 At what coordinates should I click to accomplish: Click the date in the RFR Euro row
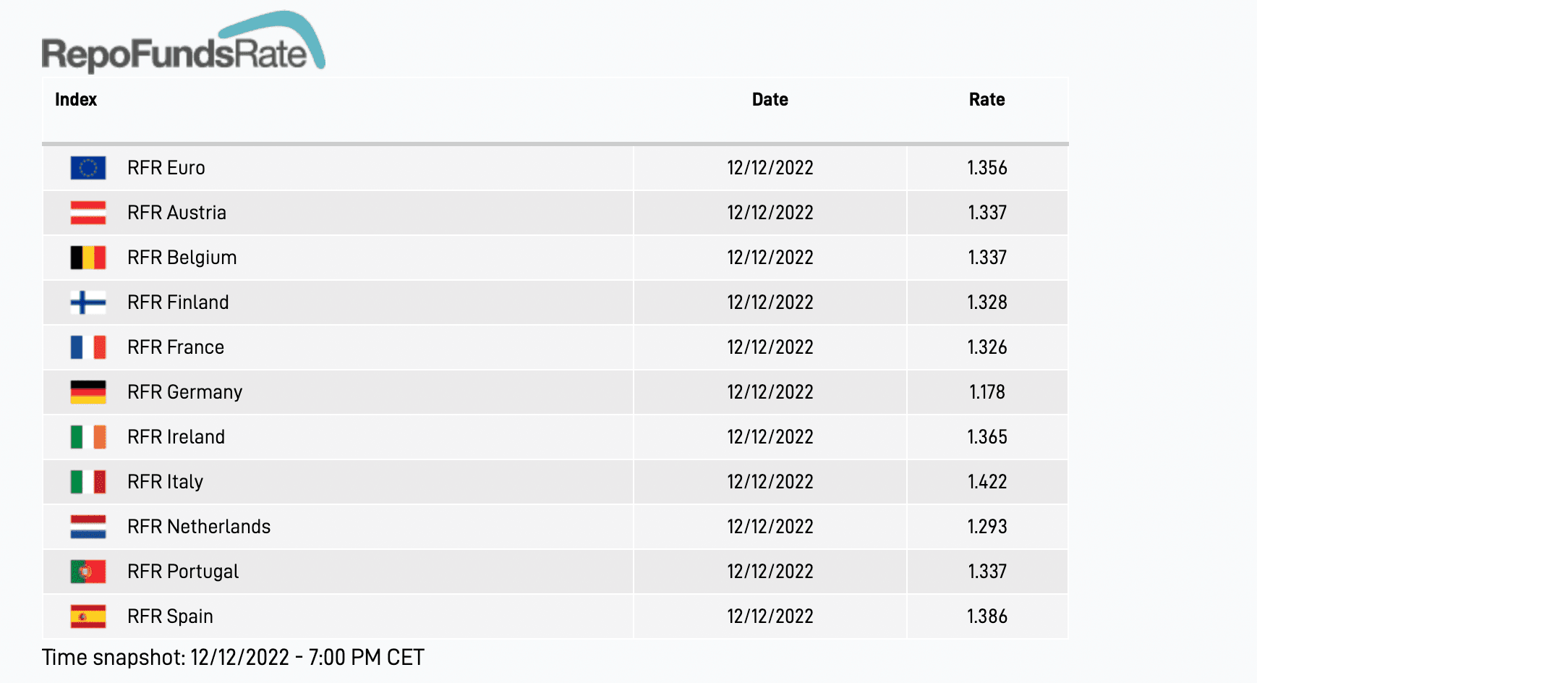click(x=770, y=168)
